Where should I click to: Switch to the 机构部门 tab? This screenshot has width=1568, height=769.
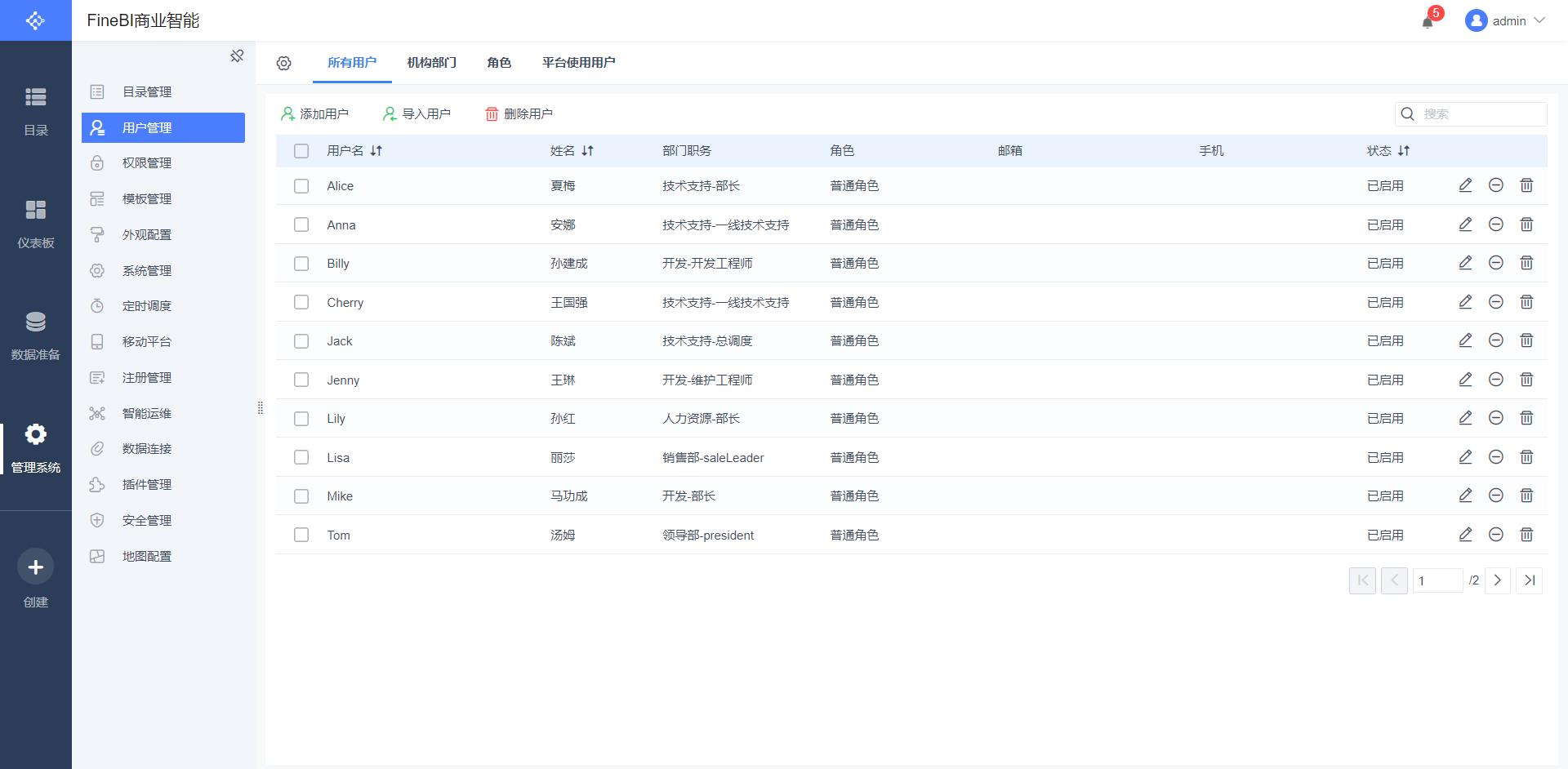(x=431, y=62)
